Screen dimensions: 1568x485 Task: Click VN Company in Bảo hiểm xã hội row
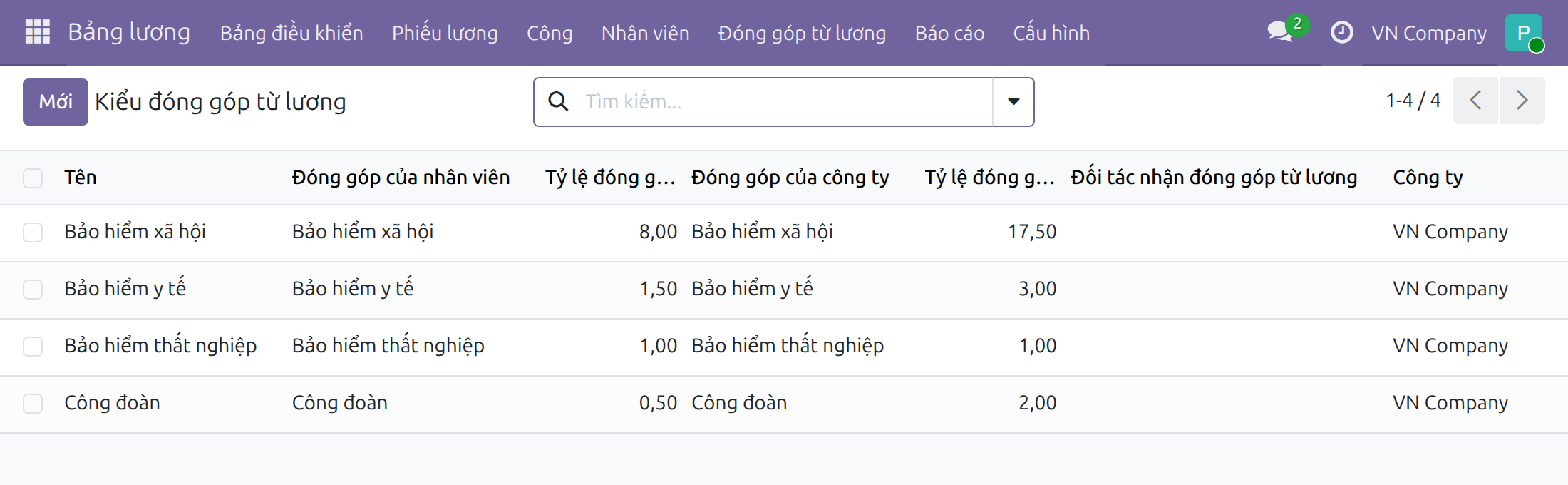(x=1450, y=232)
